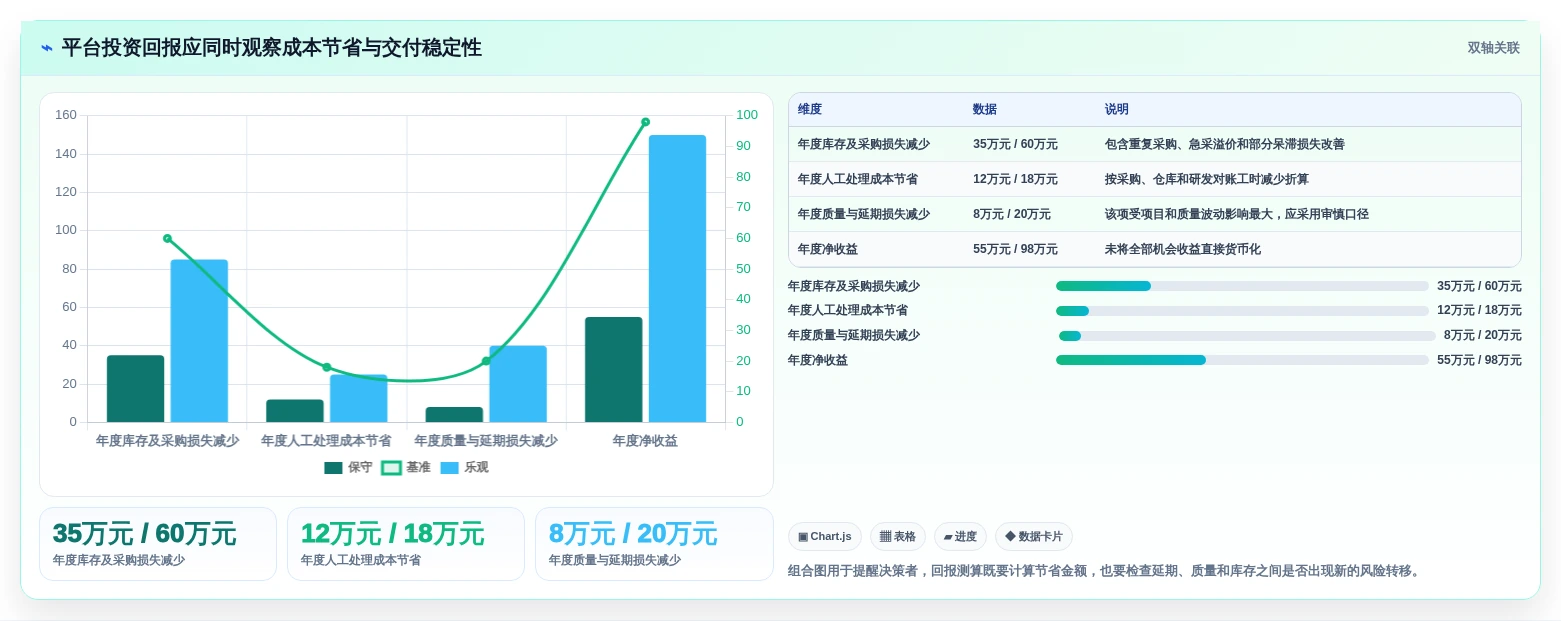Toggle the 保守 legend swatch

pos(333,467)
